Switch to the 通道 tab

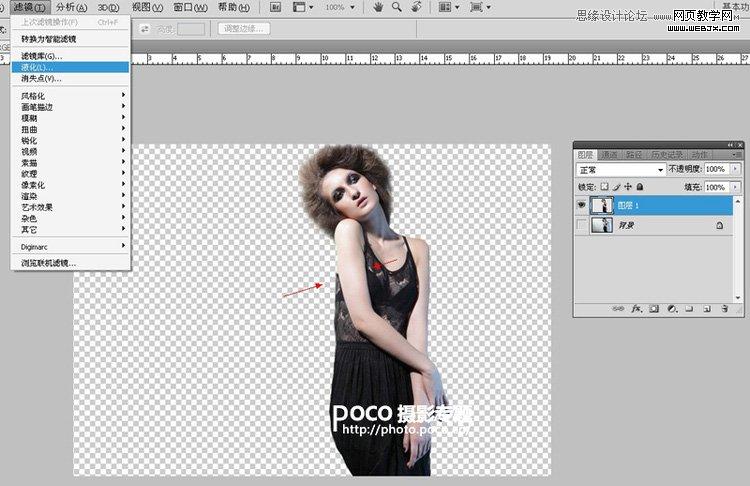610,155
